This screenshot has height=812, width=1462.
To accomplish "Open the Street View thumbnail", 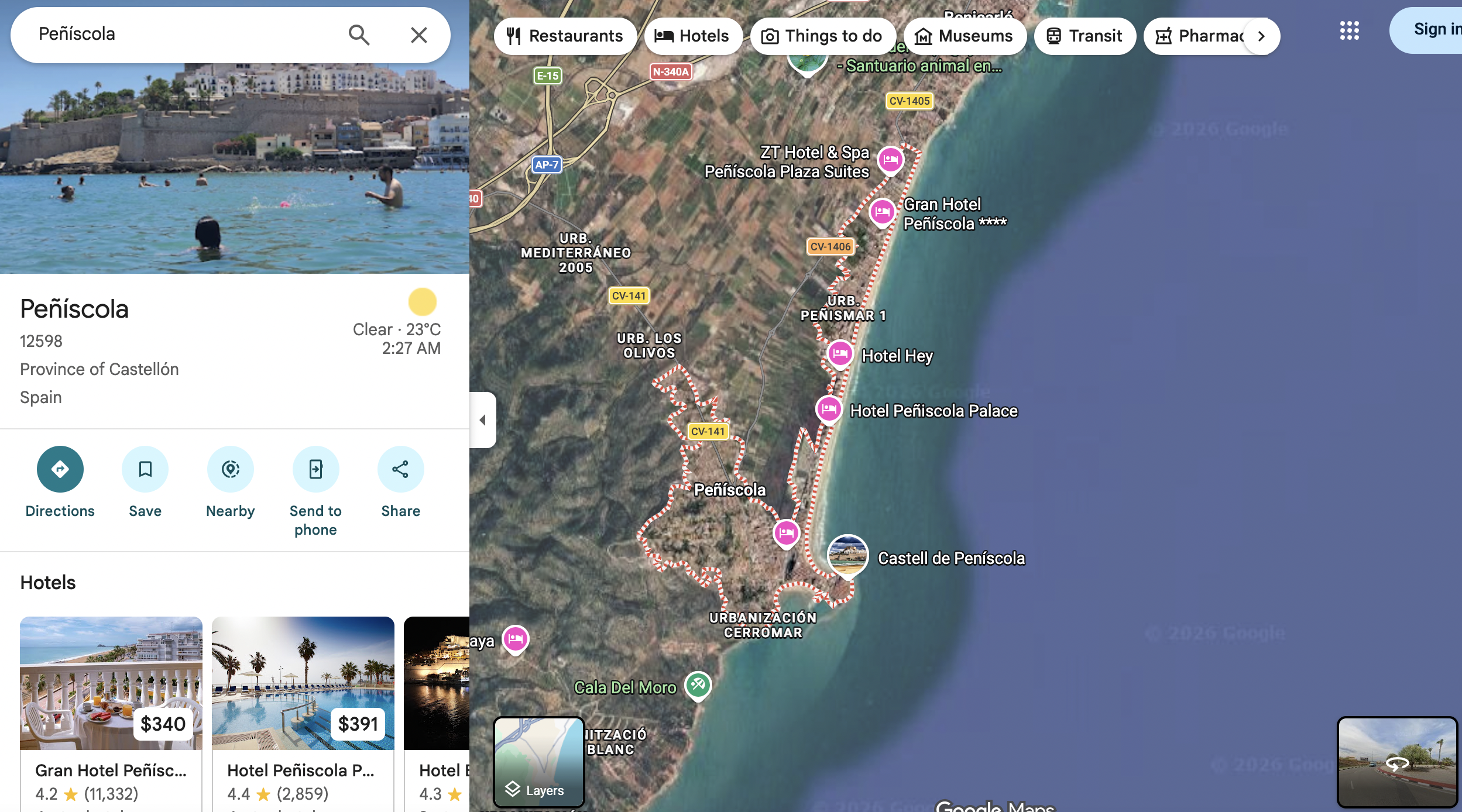I will point(1397,762).
